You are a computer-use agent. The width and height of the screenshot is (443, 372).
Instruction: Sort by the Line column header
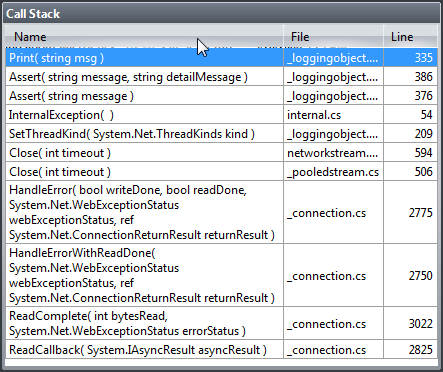pyautogui.click(x=411, y=36)
